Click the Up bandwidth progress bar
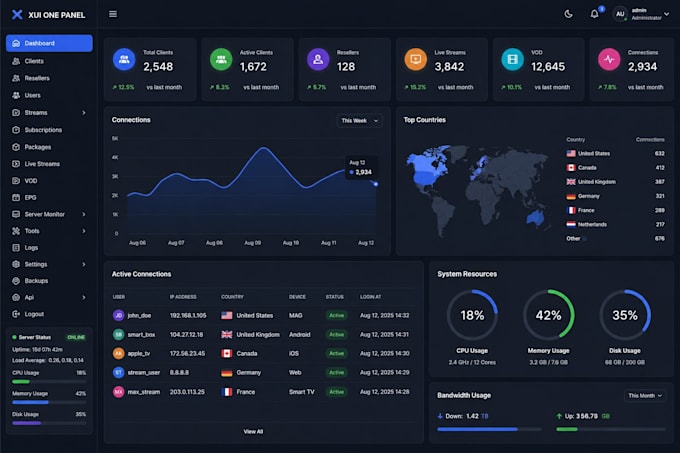Viewport: 680px width, 453px height. tap(611, 429)
